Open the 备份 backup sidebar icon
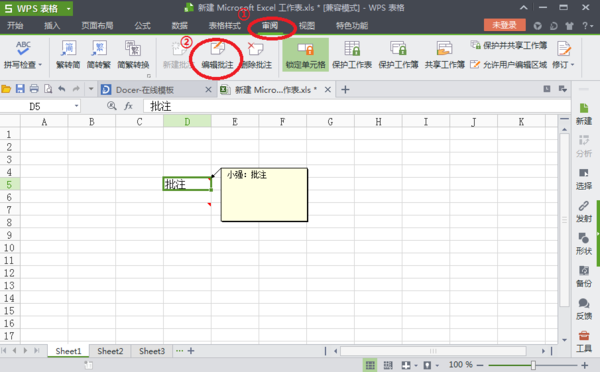Viewport: 600px width, 372px height. (584, 276)
